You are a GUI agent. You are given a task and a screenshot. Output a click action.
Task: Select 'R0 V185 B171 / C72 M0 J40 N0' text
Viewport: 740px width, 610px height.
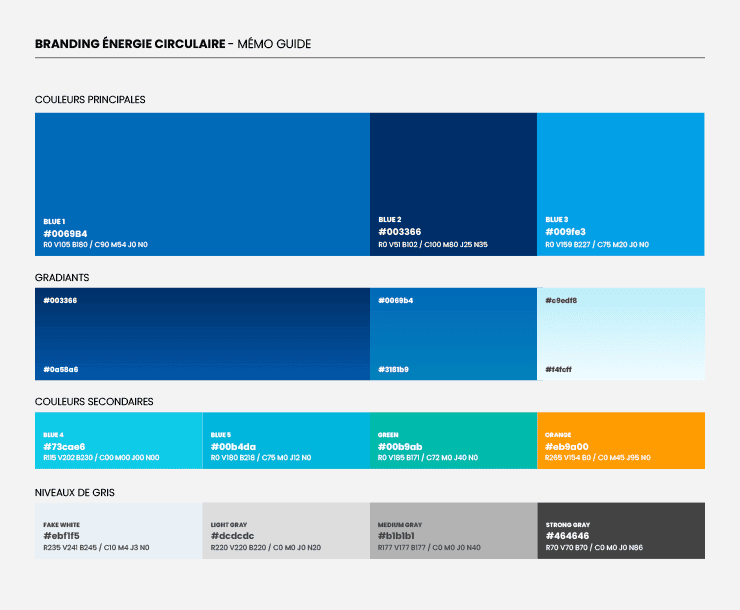(x=428, y=458)
